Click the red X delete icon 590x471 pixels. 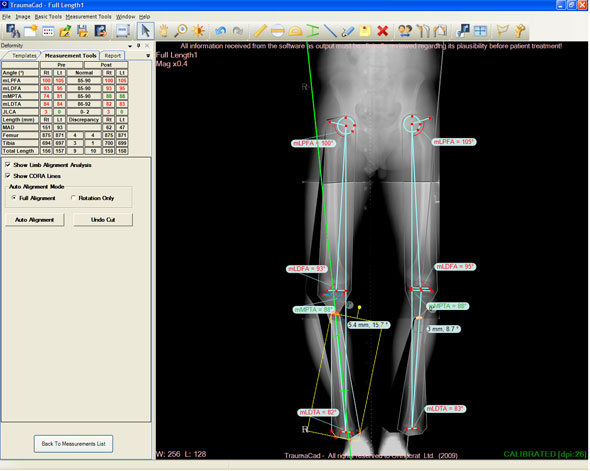coord(383,31)
